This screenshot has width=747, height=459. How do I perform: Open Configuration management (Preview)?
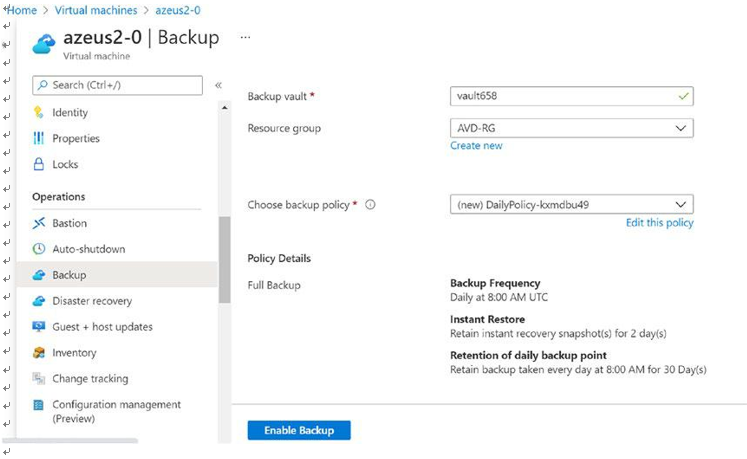click(x=116, y=411)
